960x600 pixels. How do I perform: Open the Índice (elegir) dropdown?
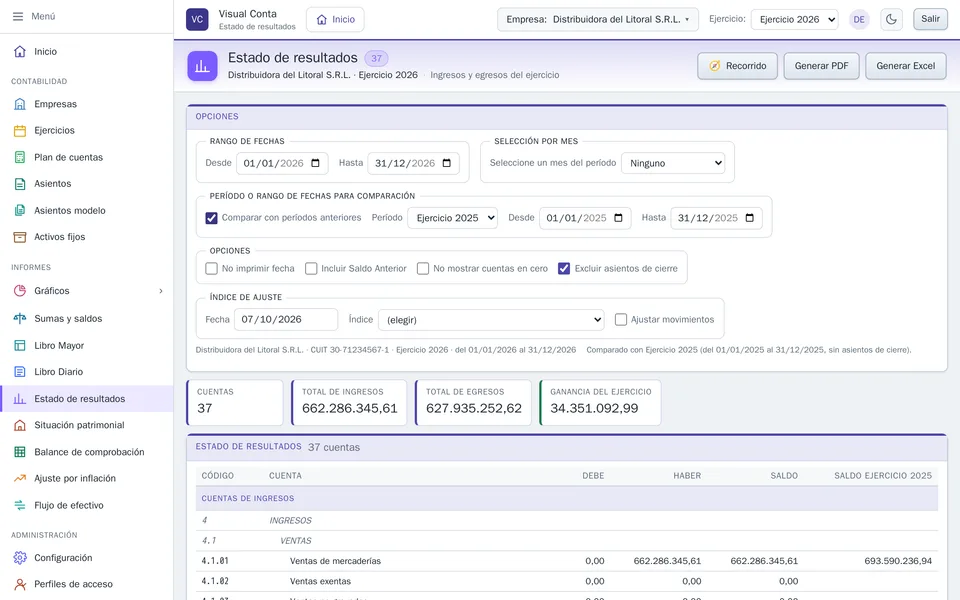point(491,320)
